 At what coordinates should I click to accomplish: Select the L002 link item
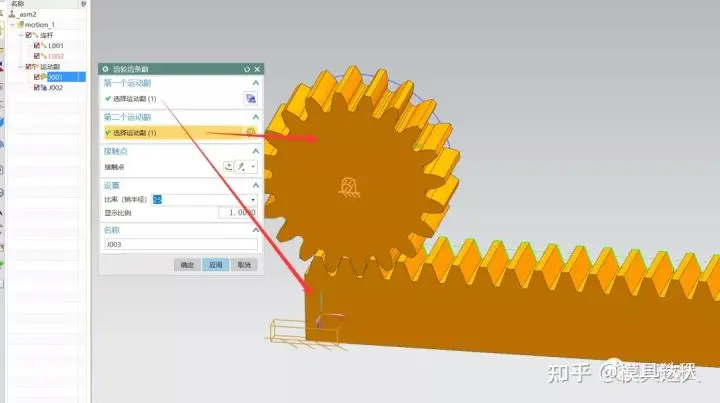pos(56,56)
